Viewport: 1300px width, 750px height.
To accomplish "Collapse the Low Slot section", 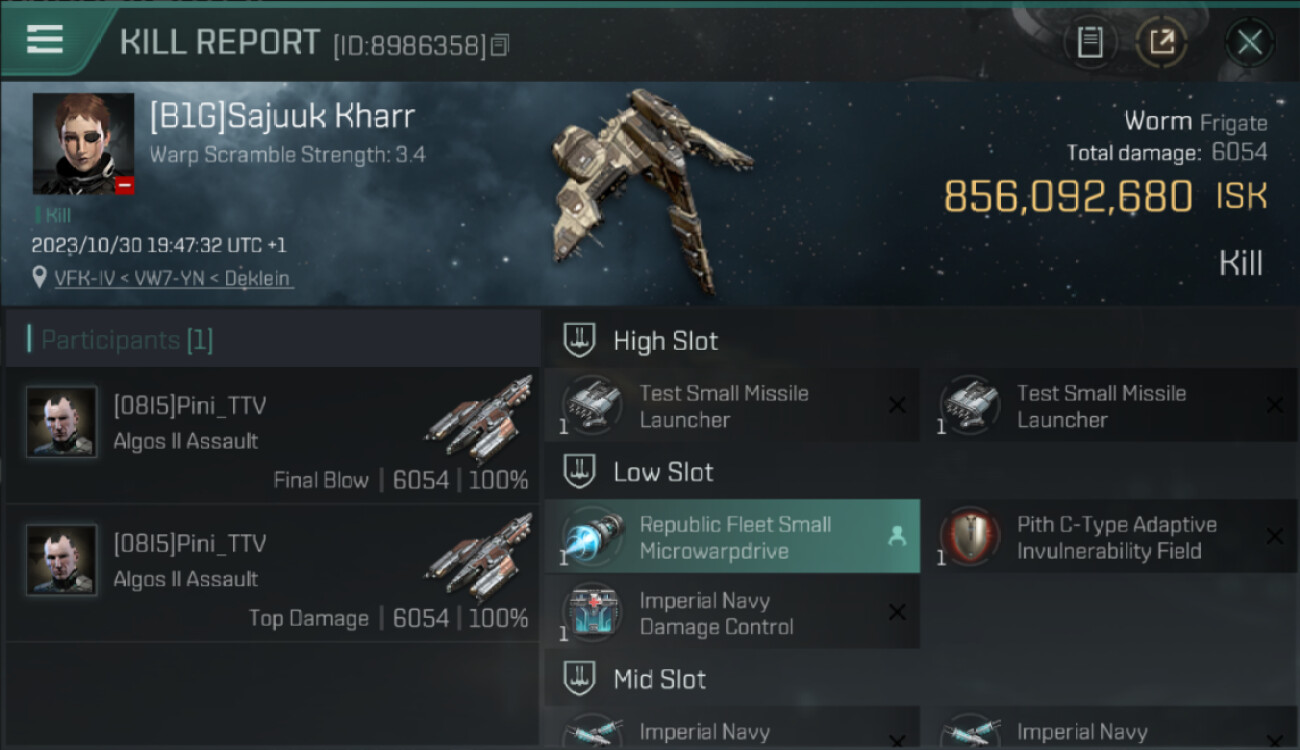I will coord(580,471).
